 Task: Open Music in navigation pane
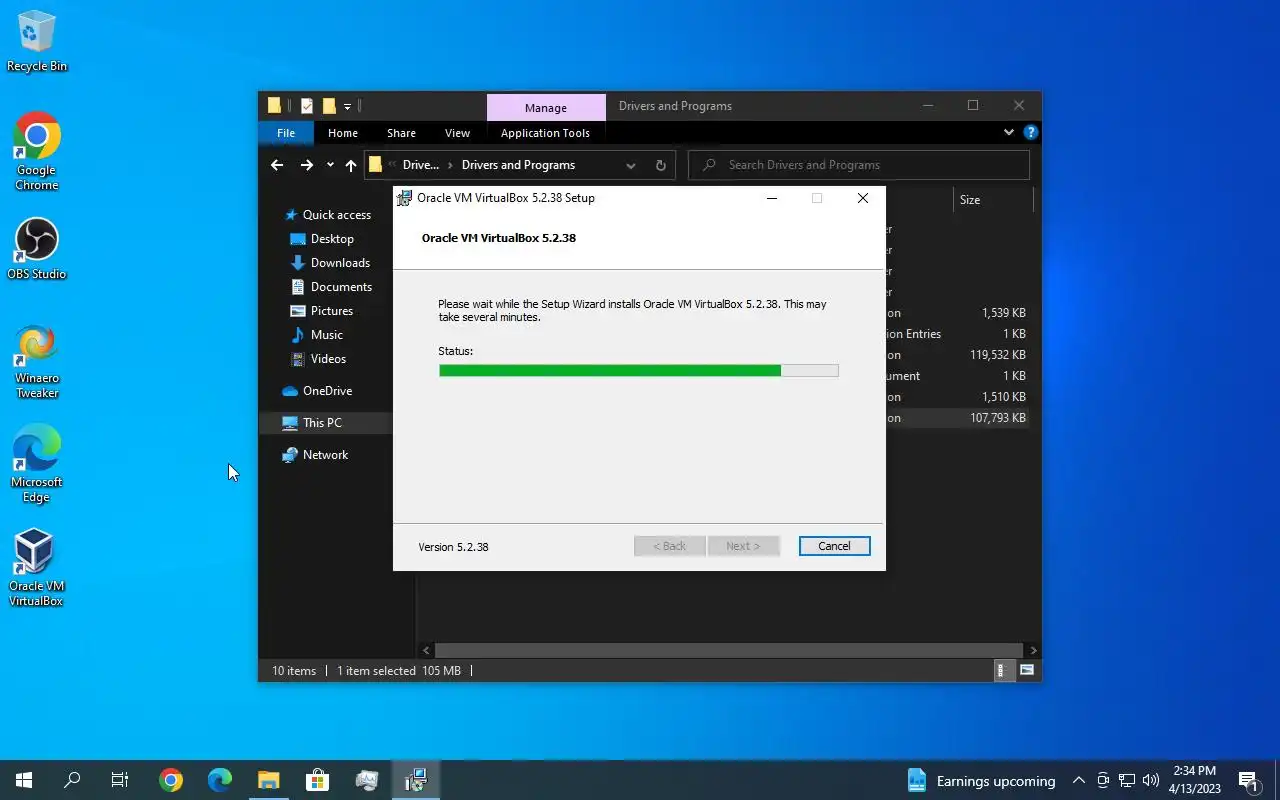pyautogui.click(x=327, y=335)
